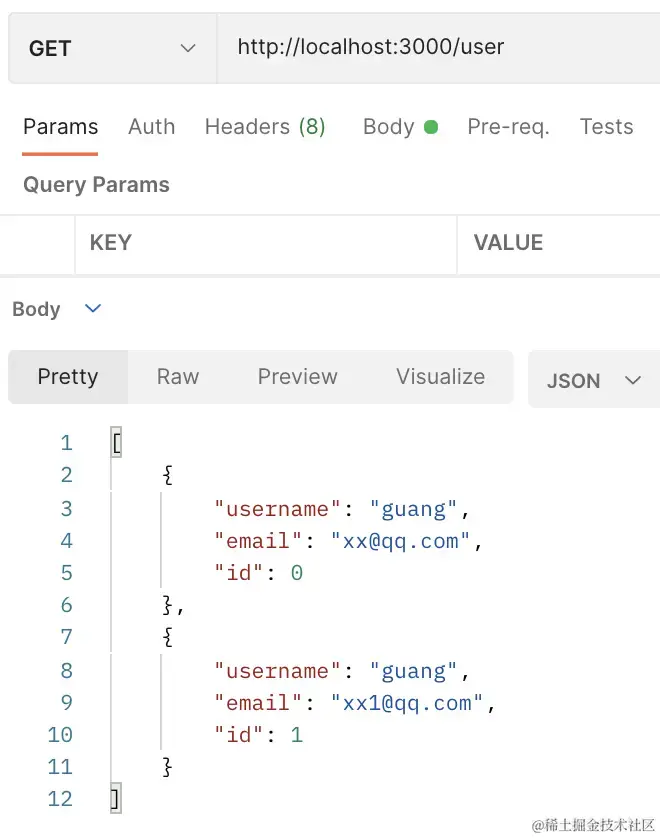Open the JSON format dropdown
Screen dimensions: 660x838
click(x=594, y=381)
